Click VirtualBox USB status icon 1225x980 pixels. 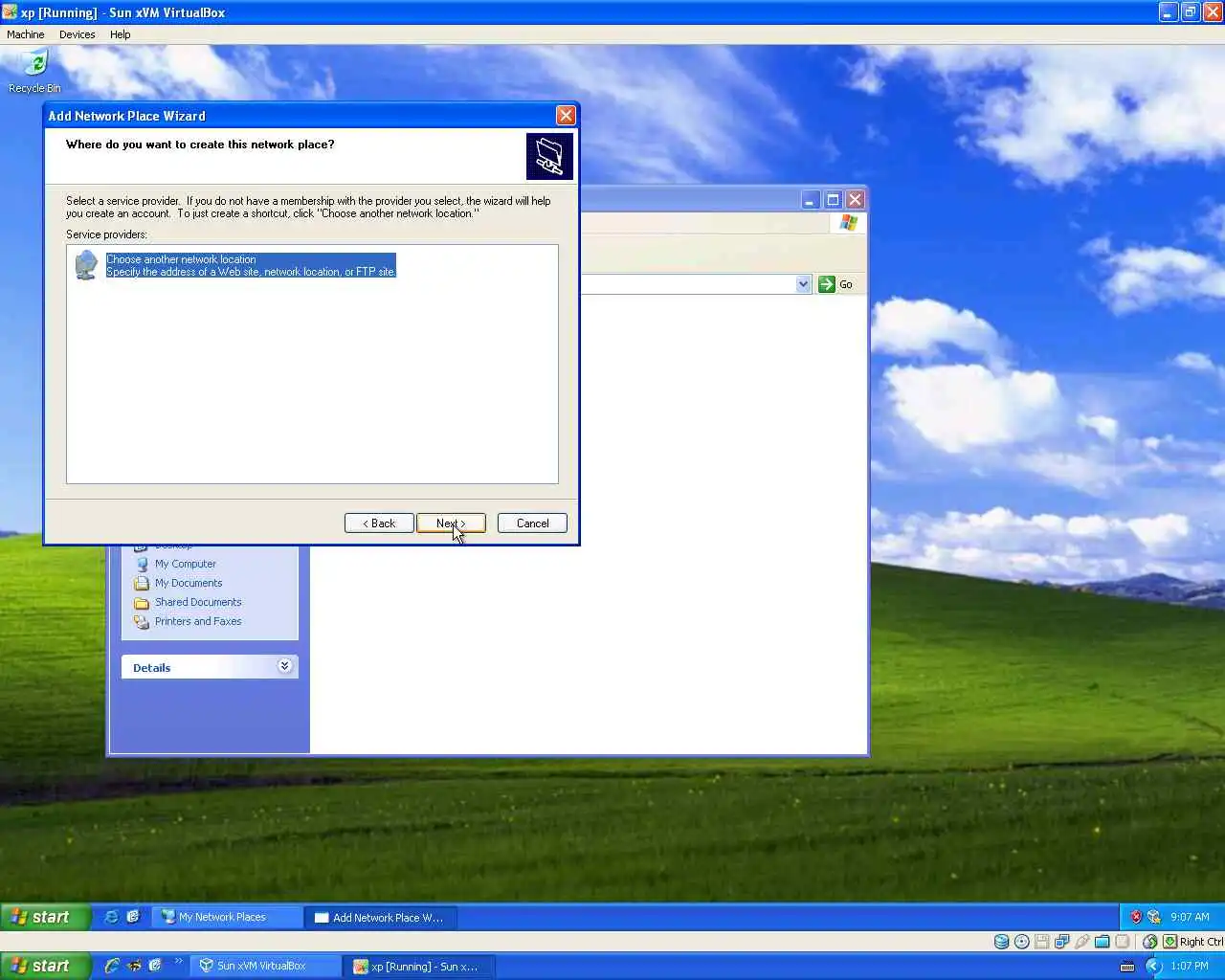tap(1082, 942)
